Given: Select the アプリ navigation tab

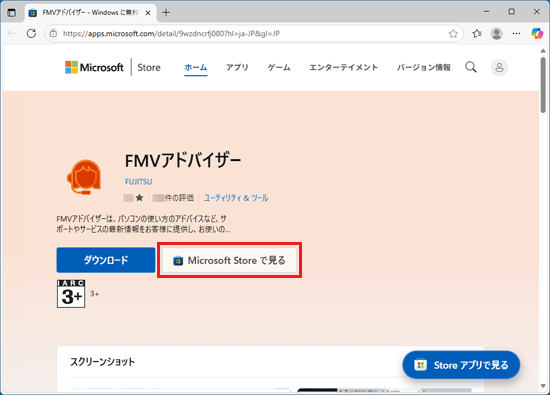Looking at the screenshot, I should click(x=237, y=67).
